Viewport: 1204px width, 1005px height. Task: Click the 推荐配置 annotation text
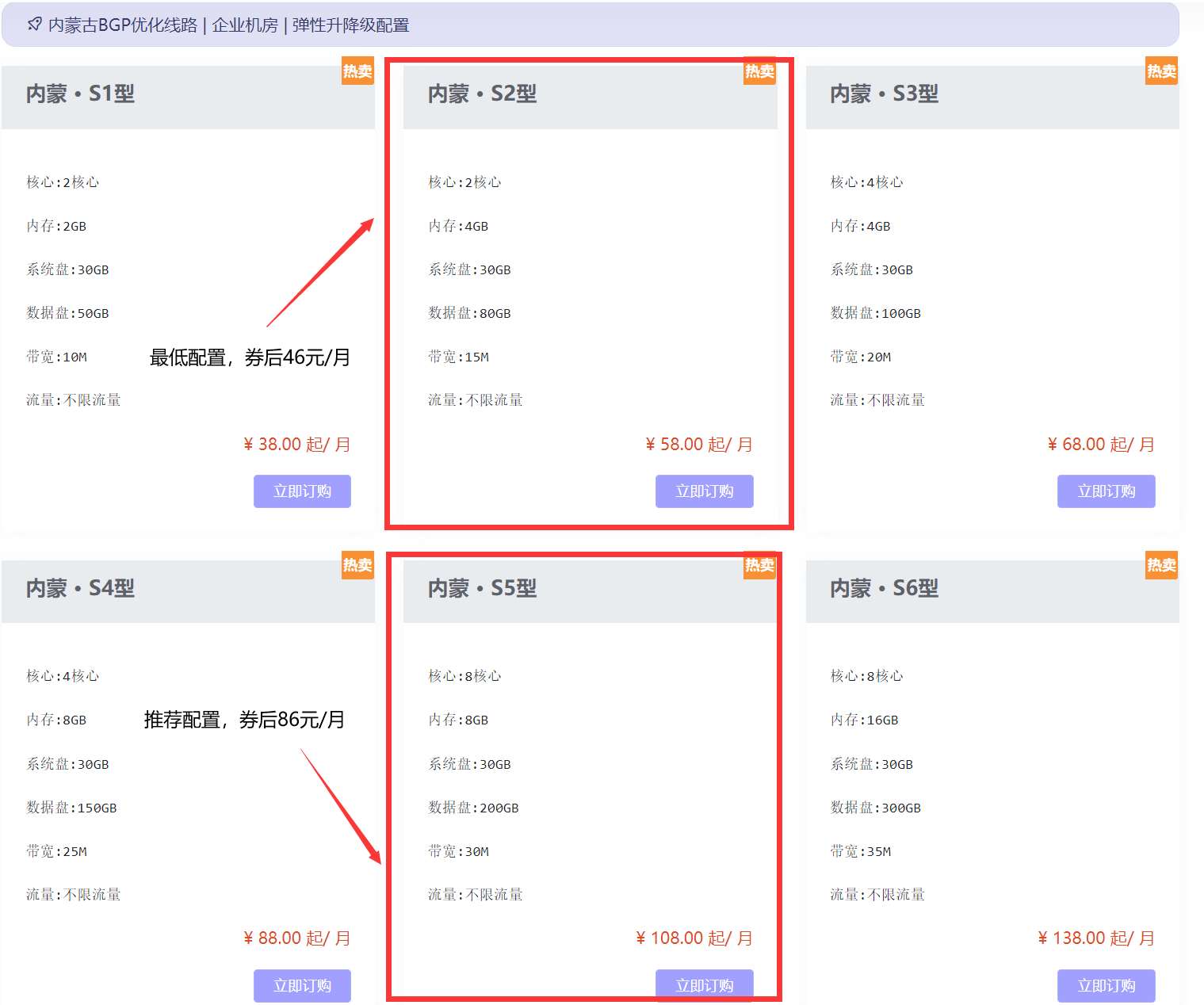[x=243, y=720]
